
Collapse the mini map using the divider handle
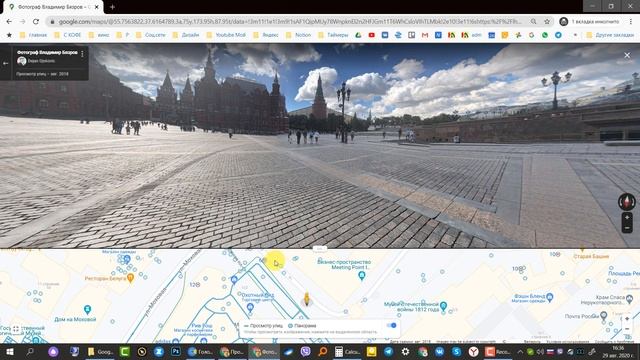pyautogui.click(x=320, y=248)
